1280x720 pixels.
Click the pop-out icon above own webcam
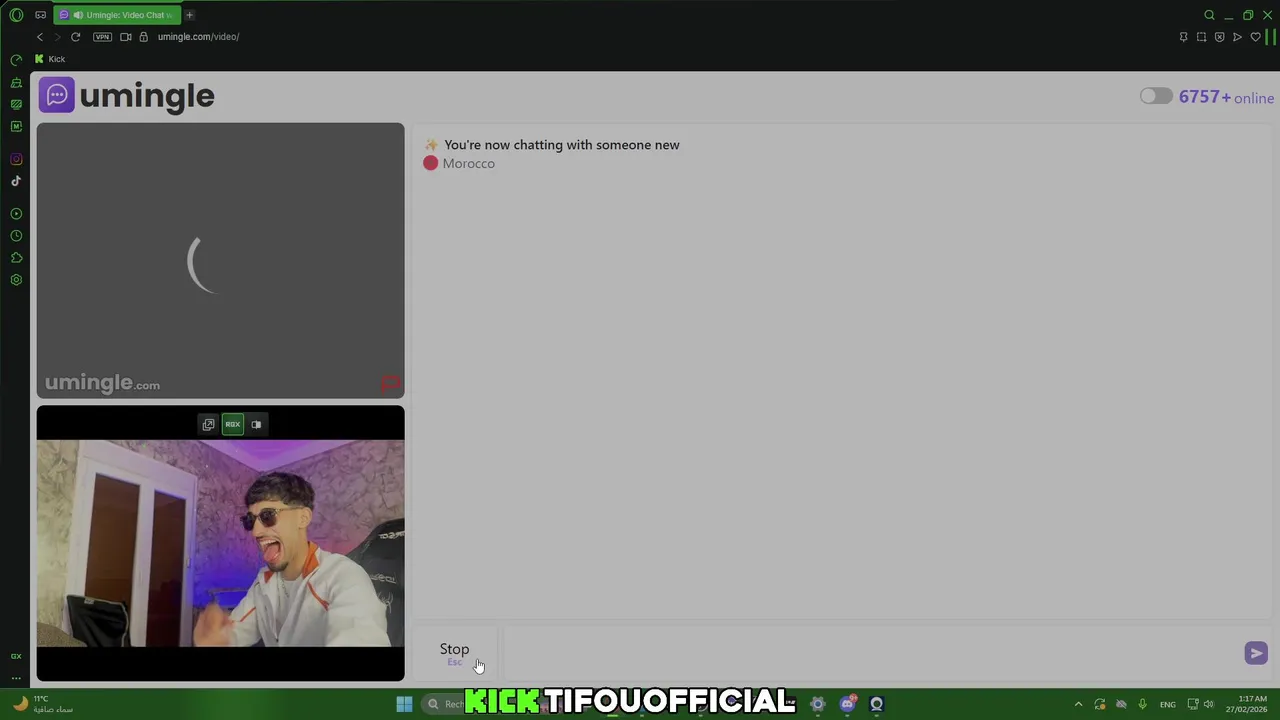[208, 424]
